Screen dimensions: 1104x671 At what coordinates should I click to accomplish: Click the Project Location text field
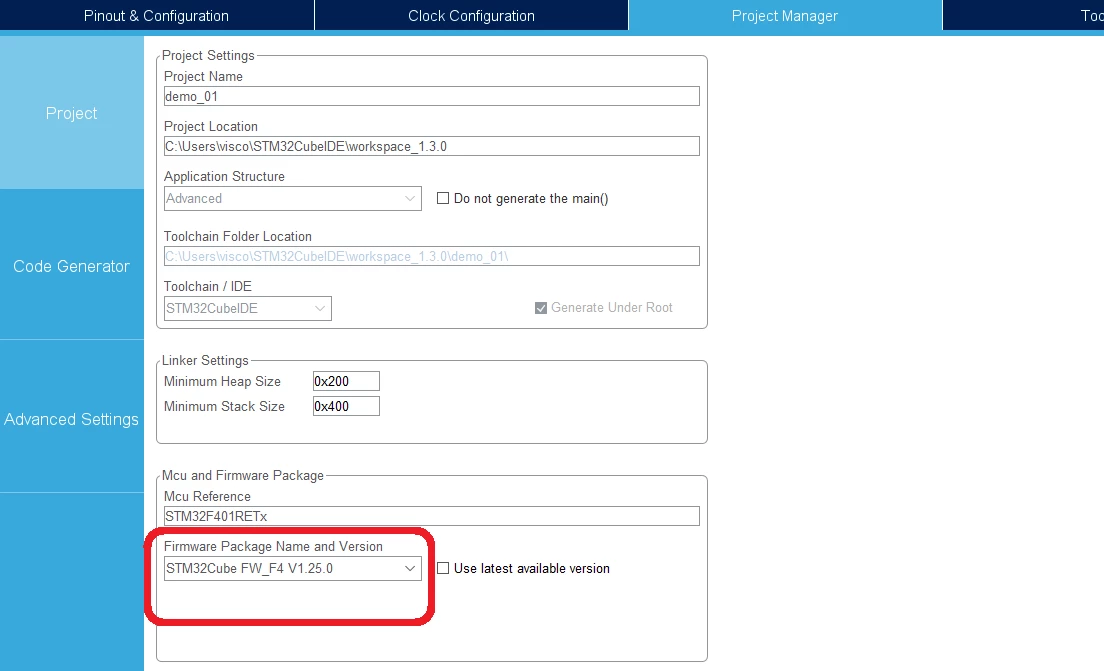coord(432,146)
